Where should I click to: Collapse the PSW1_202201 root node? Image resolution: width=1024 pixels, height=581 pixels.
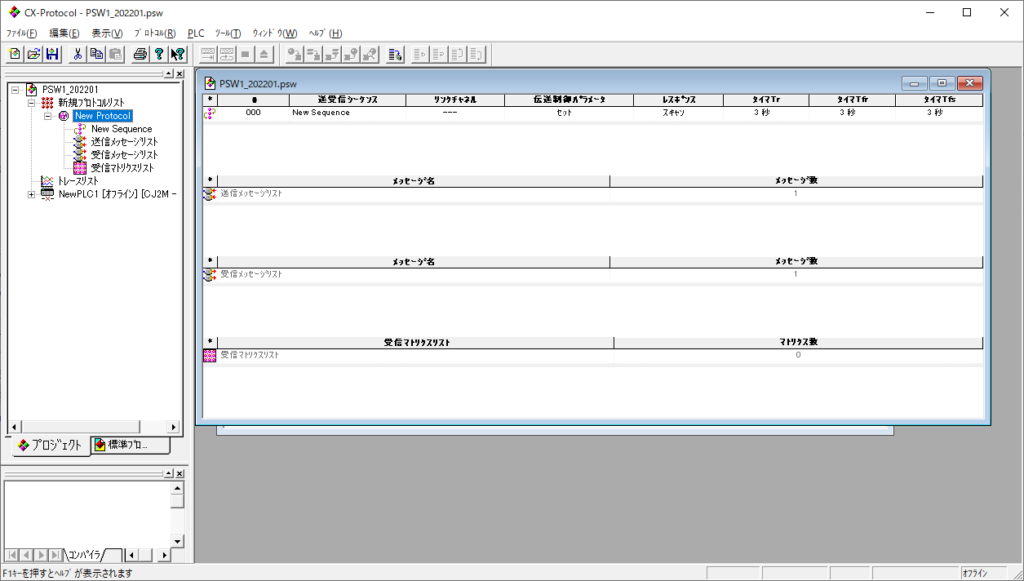pyautogui.click(x=16, y=90)
